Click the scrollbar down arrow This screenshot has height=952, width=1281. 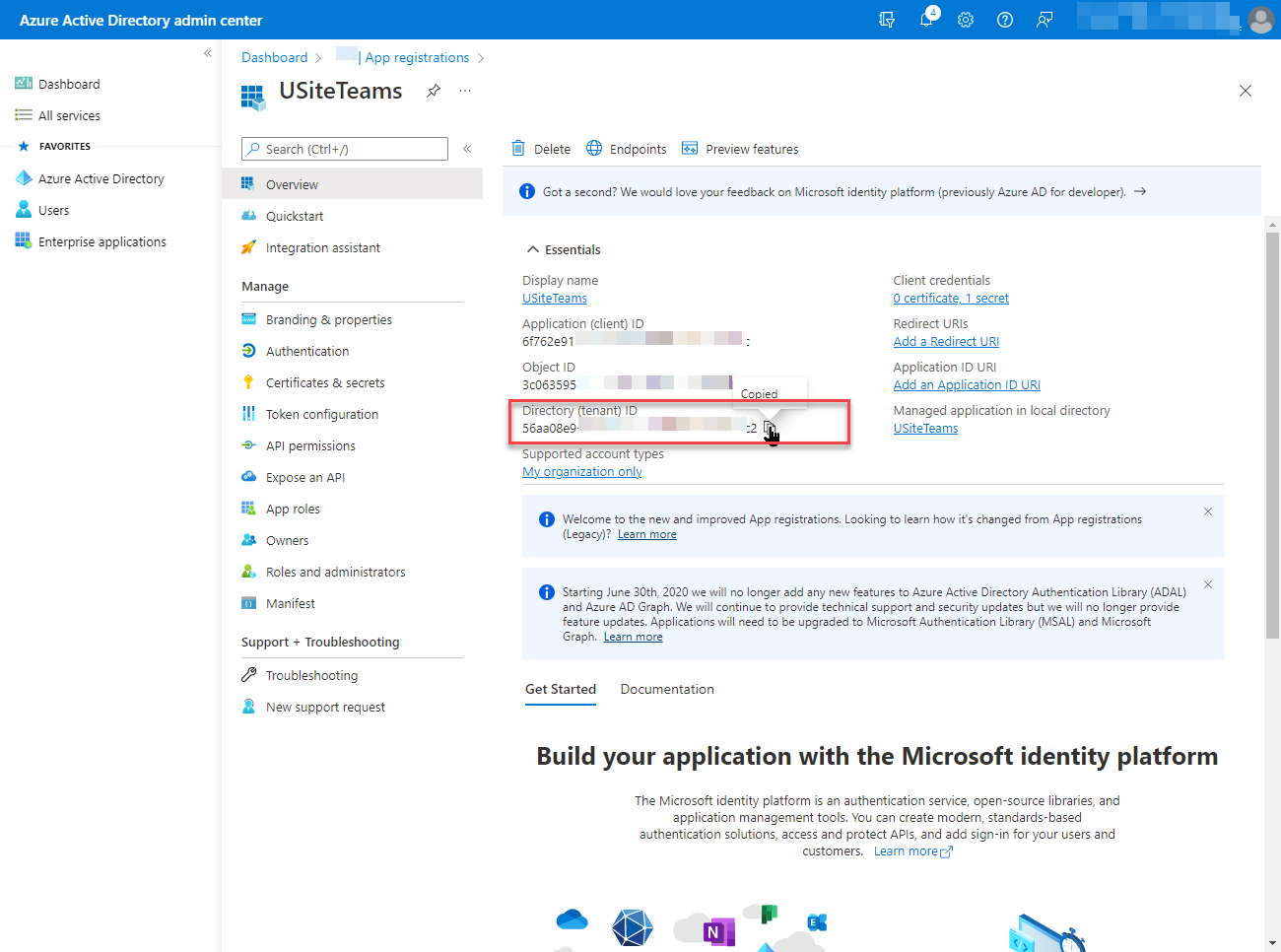point(1272,943)
